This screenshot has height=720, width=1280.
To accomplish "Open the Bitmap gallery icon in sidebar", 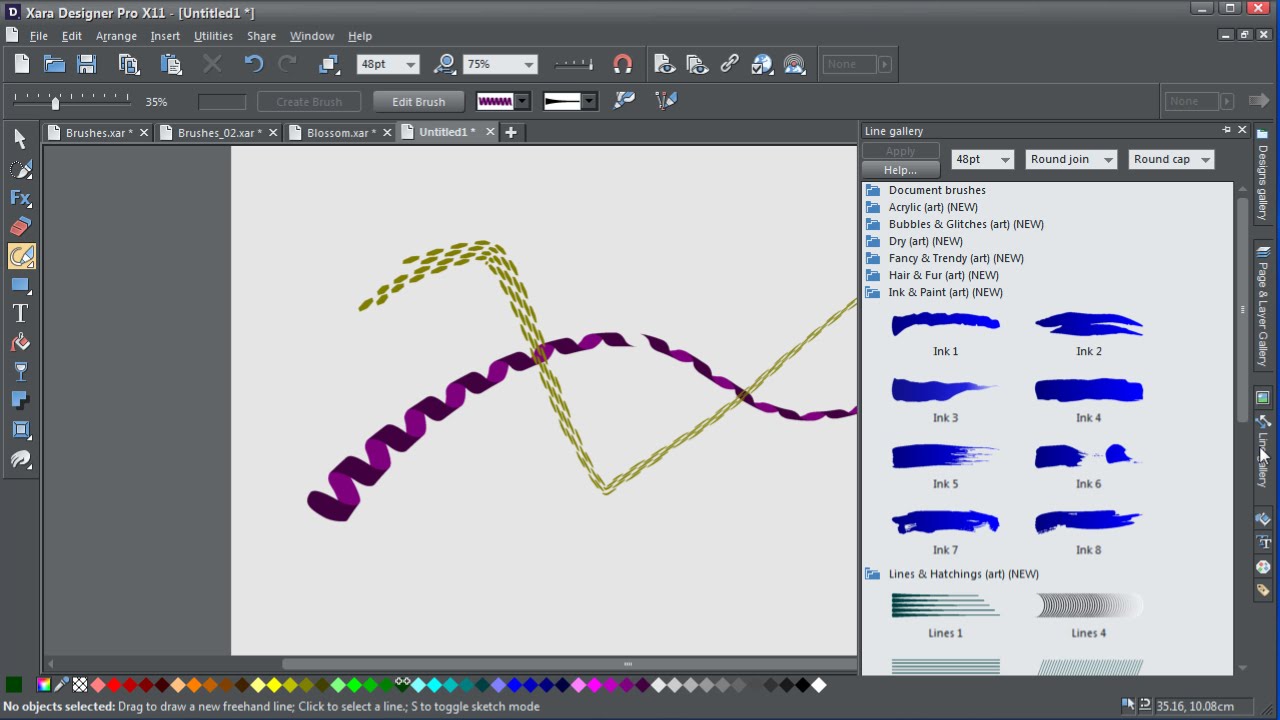I will [x=1263, y=397].
